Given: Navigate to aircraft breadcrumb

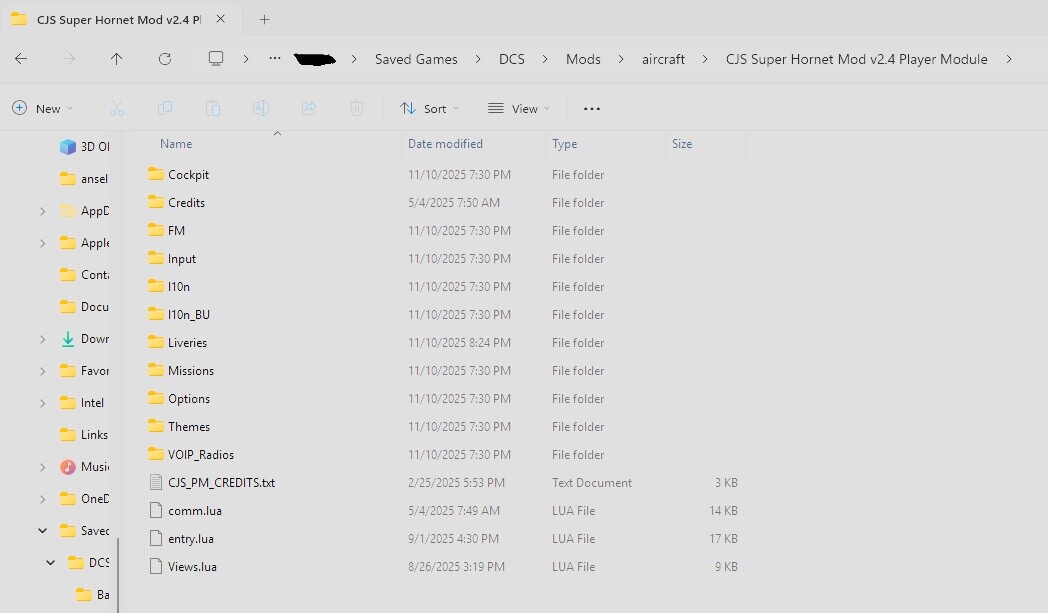Looking at the screenshot, I should point(663,59).
